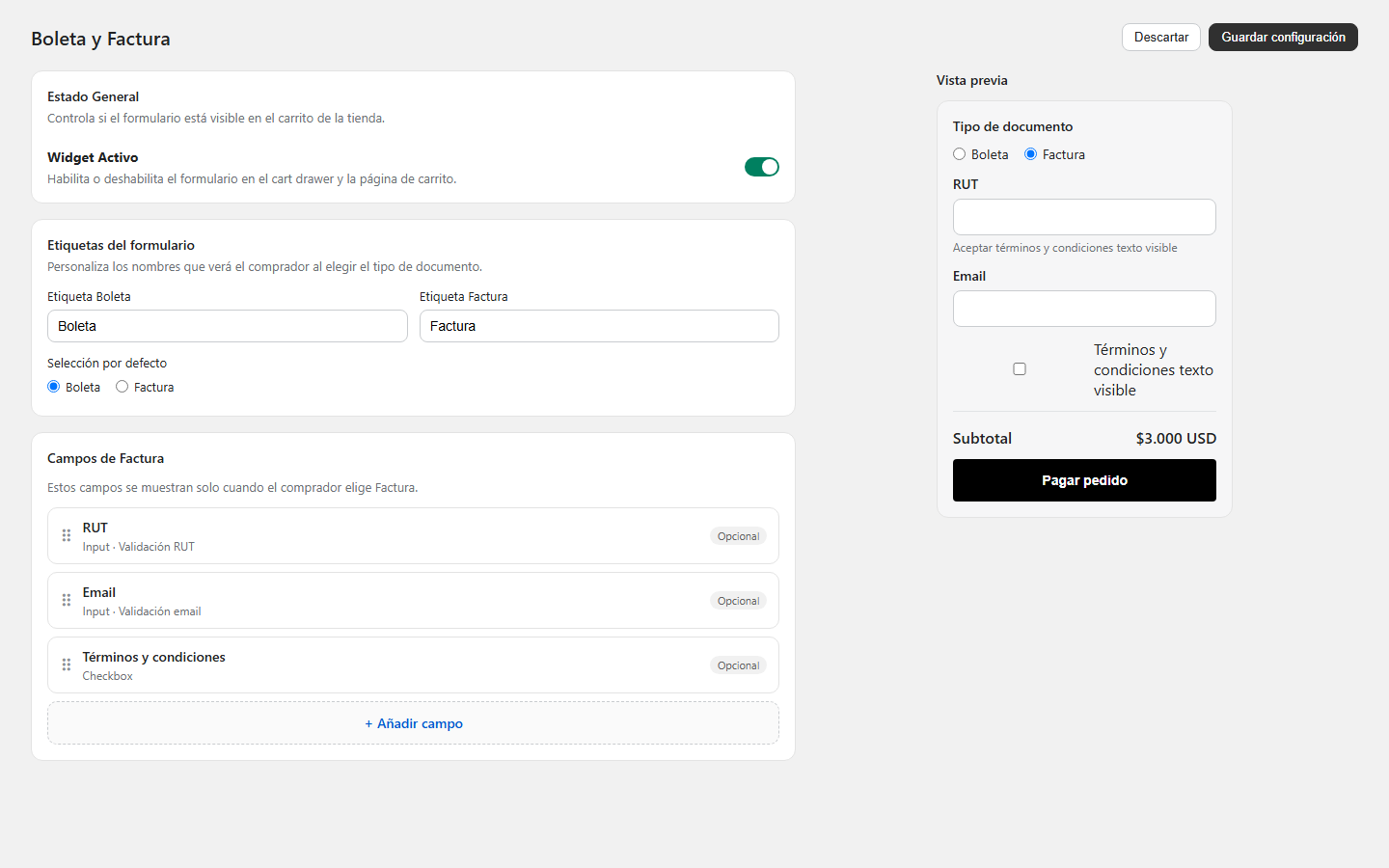The width and height of the screenshot is (1389, 868).
Task: Check the terms and conditions checkbox in preview
Action: point(1020,369)
